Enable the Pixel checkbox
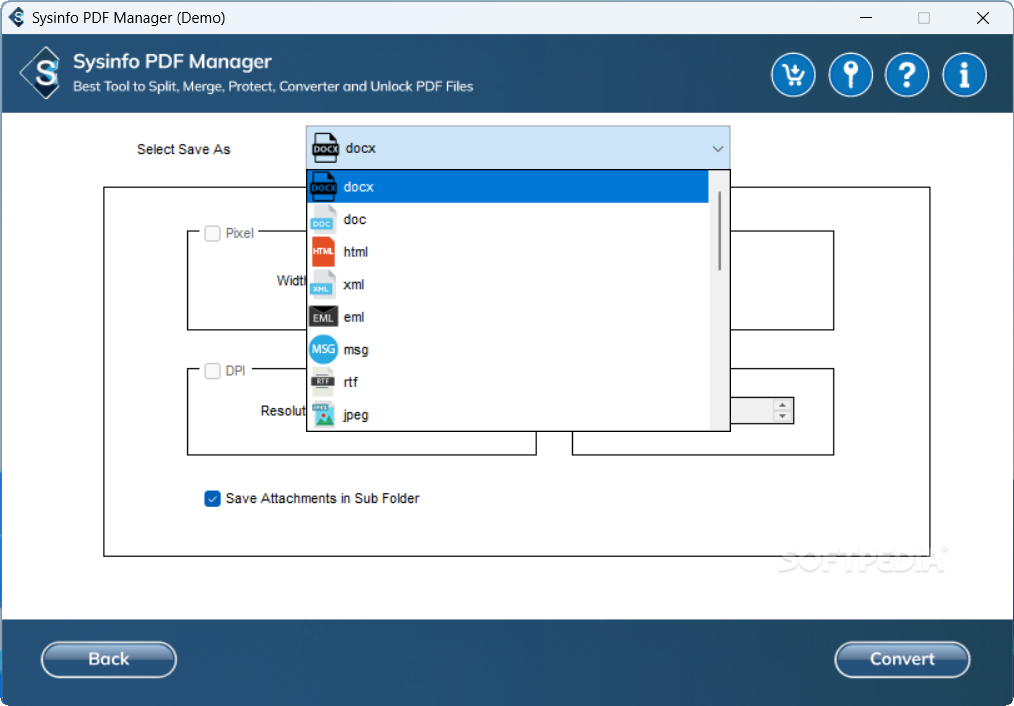Viewport: 1014px width, 706px height. [212, 233]
